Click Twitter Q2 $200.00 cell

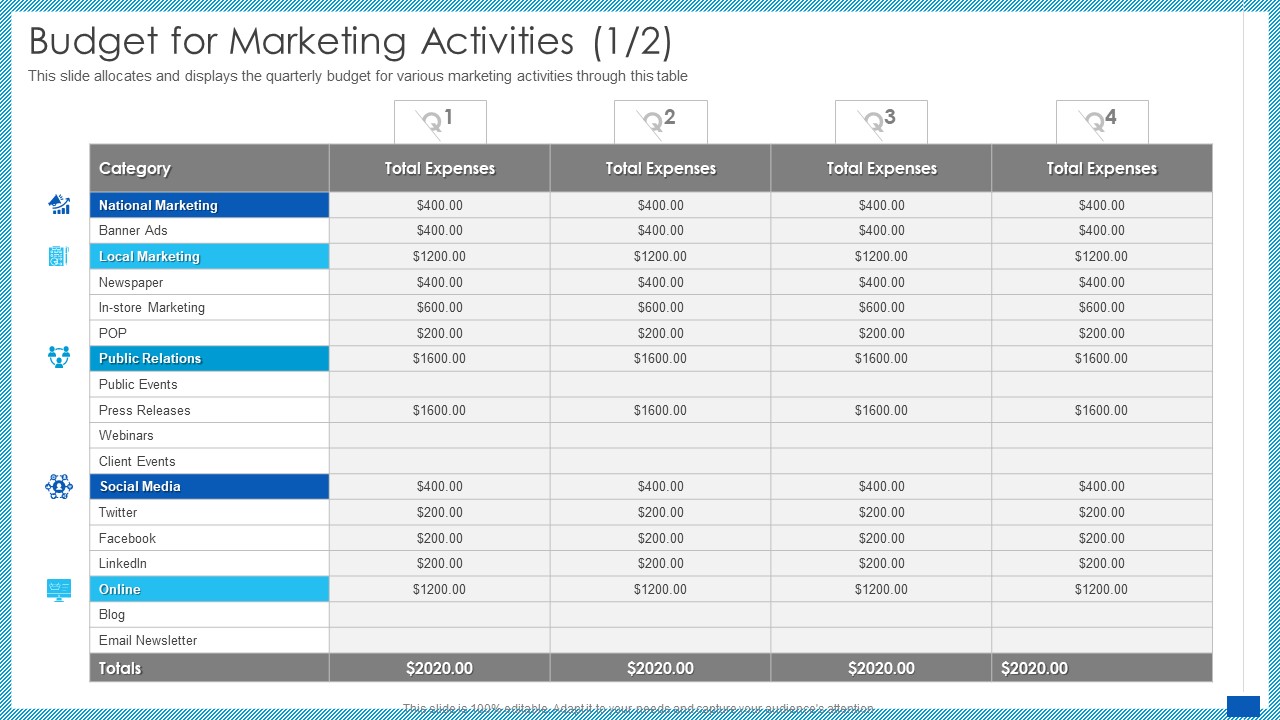[661, 512]
